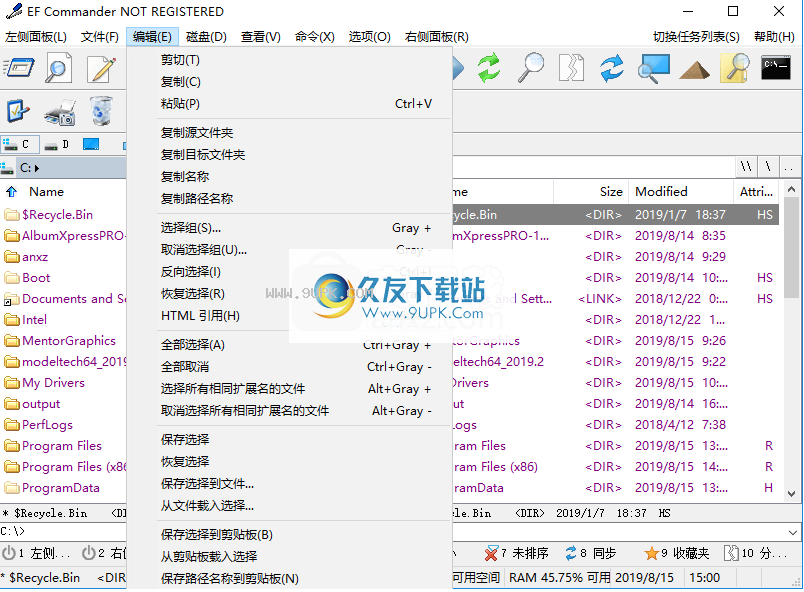This screenshot has width=804, height=592.
Task: Choose 粘贴(P) from the edit menu
Action: (x=290, y=104)
